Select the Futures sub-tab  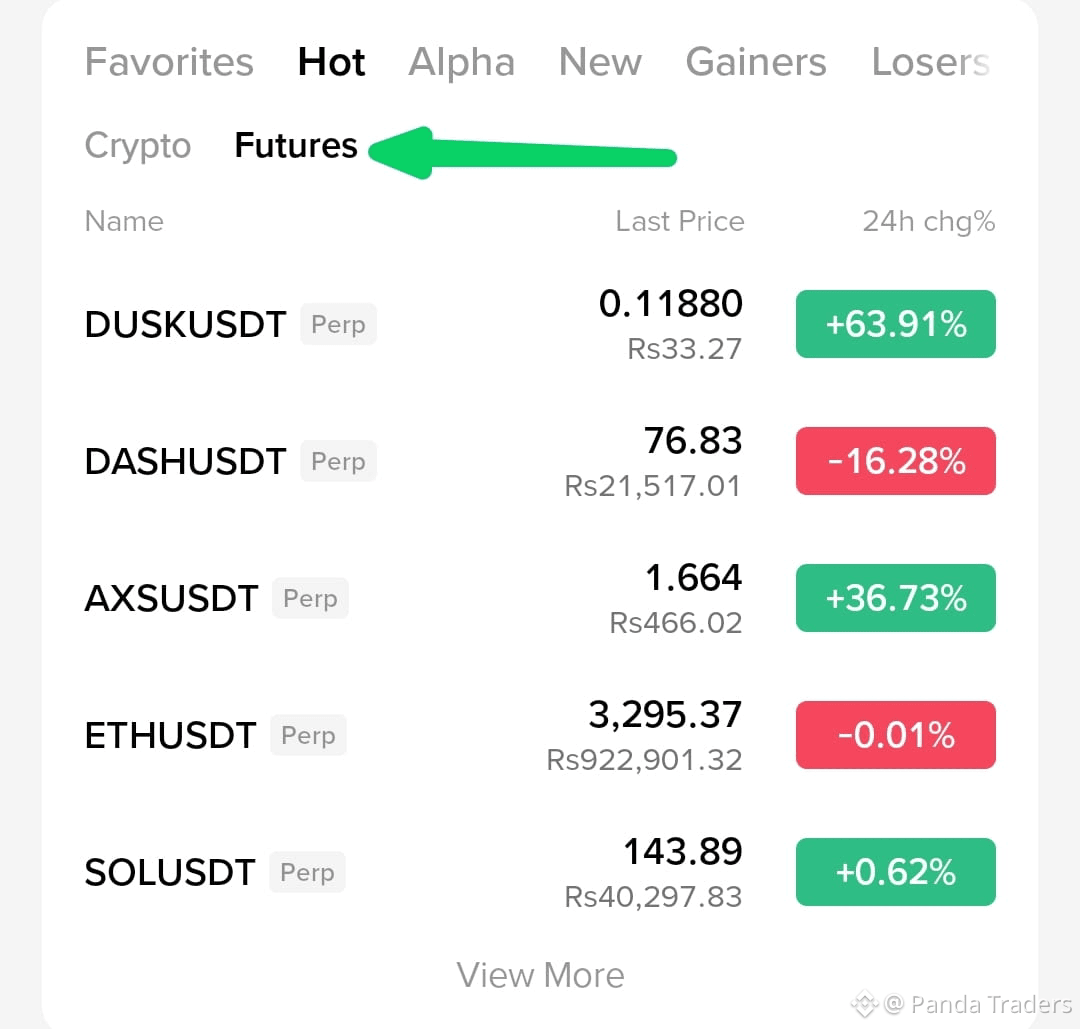pyautogui.click(x=296, y=145)
